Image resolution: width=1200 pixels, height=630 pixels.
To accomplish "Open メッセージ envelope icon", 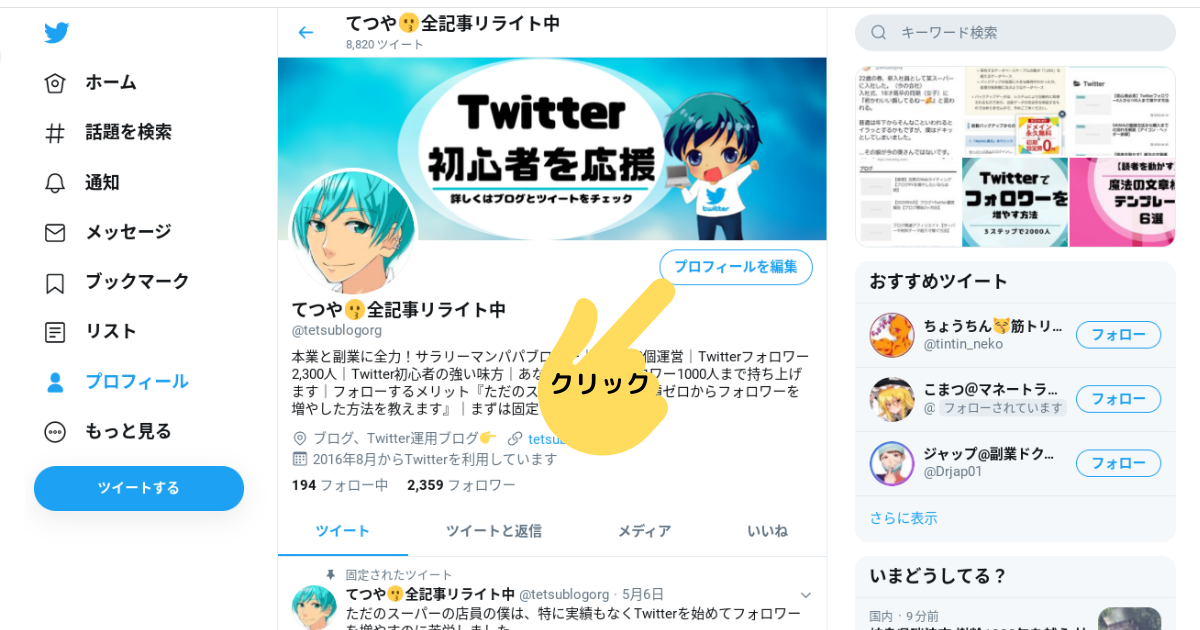I will tap(55, 233).
